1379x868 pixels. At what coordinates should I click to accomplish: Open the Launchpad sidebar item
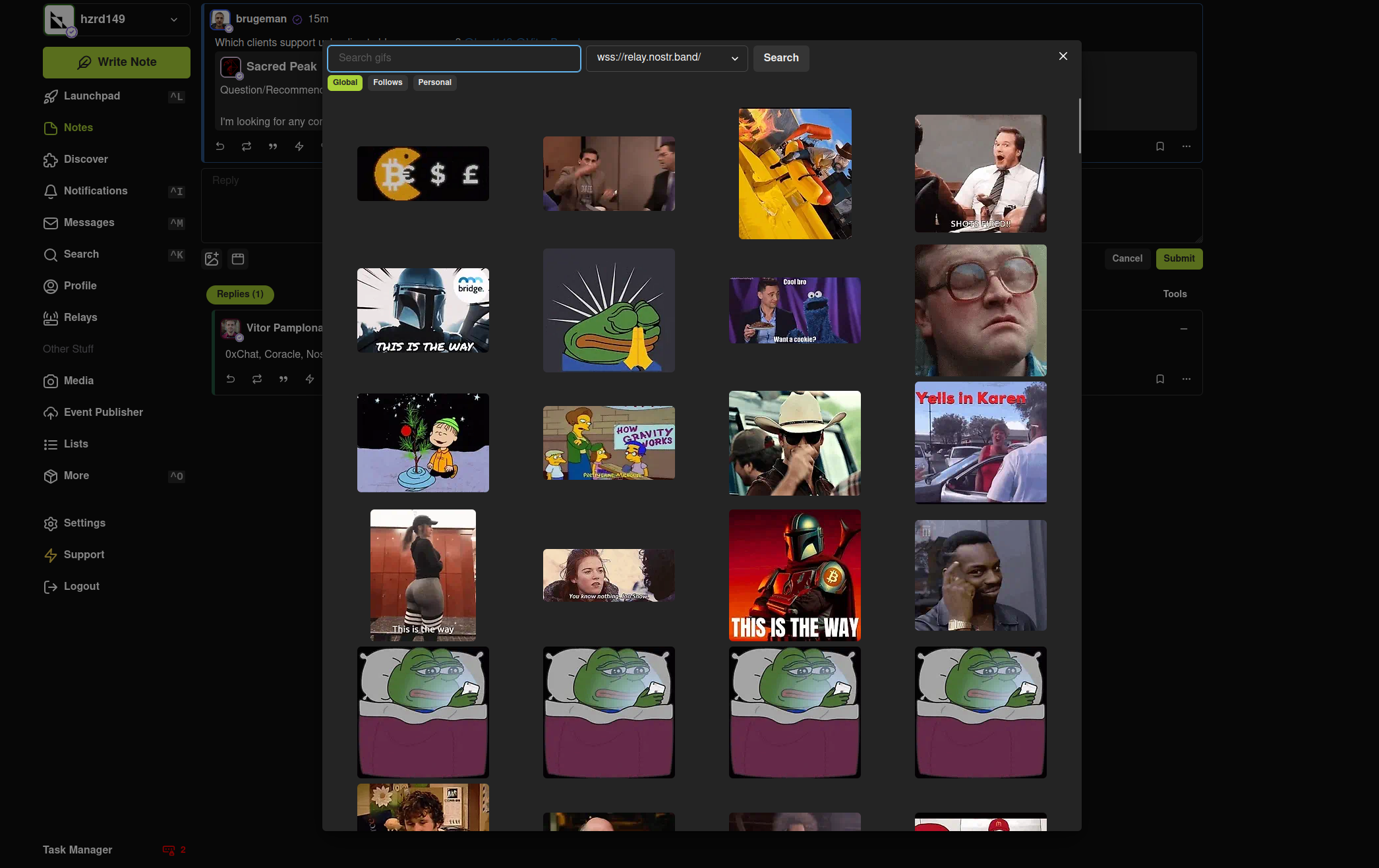(114, 96)
